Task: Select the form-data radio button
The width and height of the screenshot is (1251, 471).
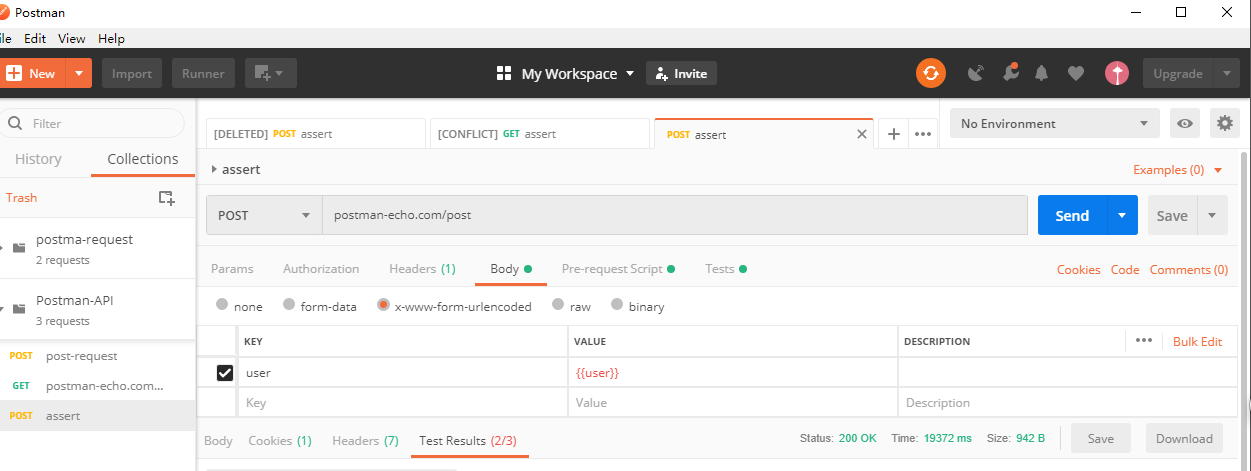Action: pos(289,305)
